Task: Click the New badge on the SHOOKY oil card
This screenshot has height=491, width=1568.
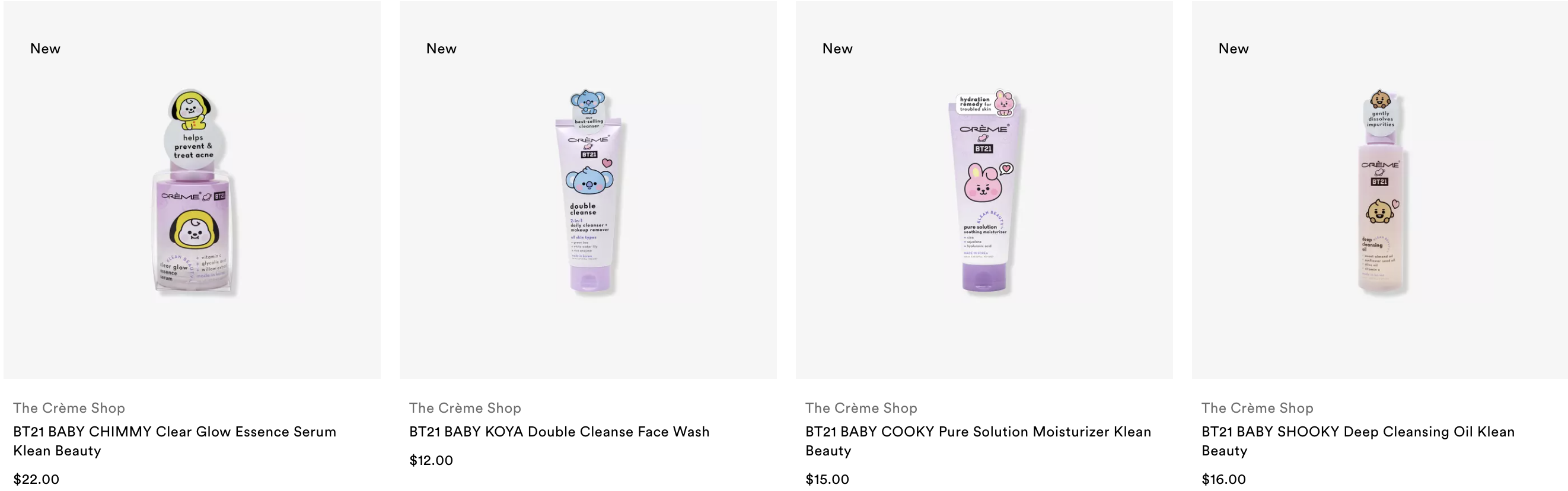Action: (x=1234, y=49)
